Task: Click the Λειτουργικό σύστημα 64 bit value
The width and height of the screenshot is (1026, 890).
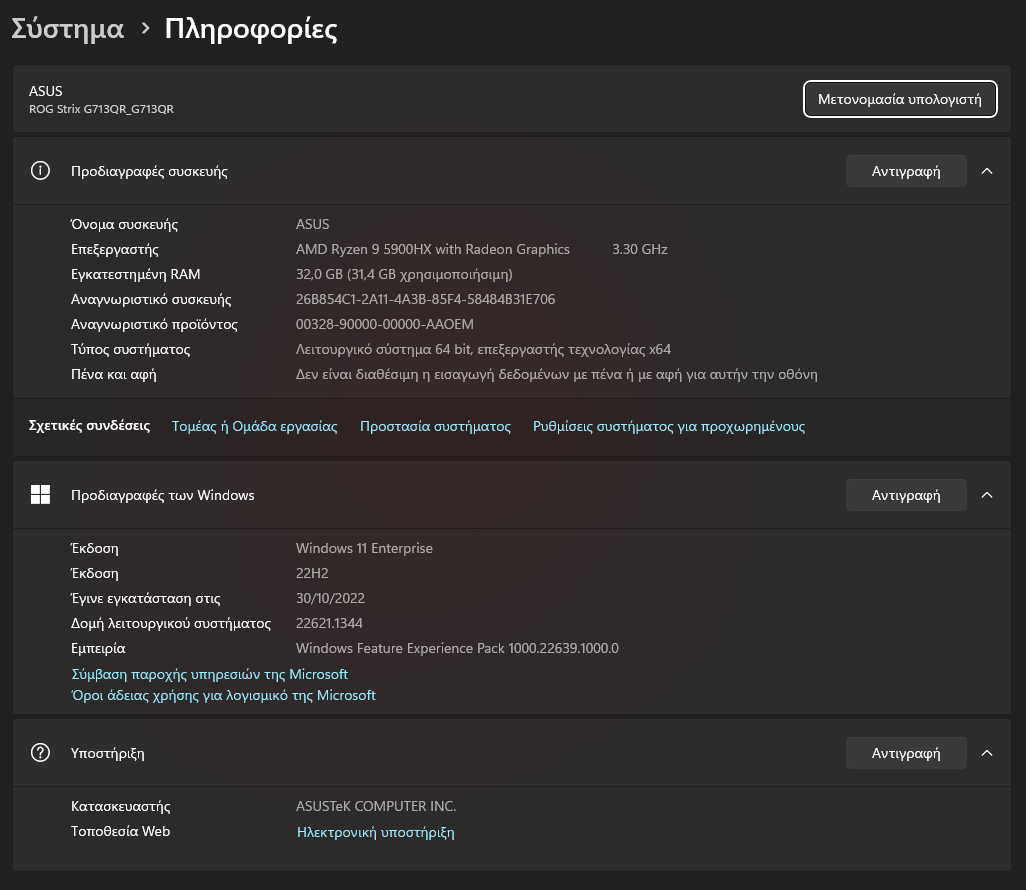Action: pos(483,349)
